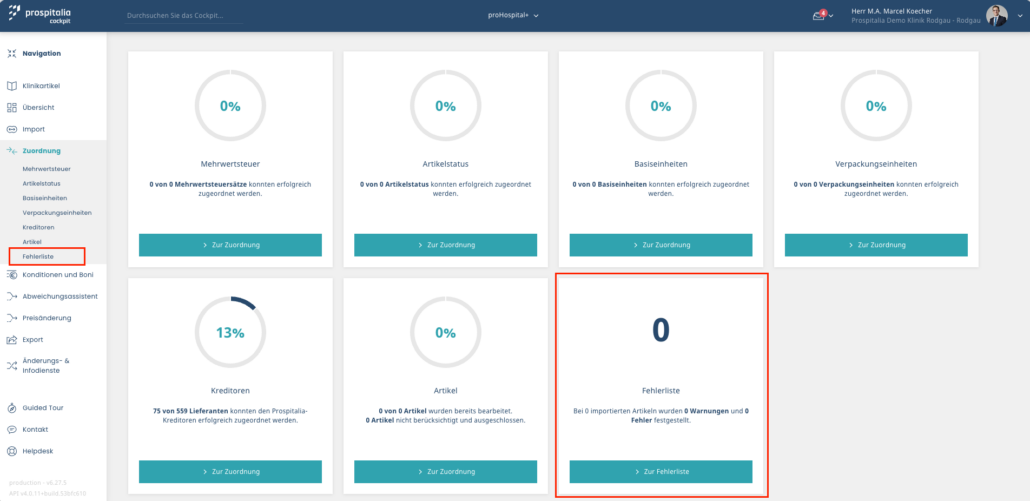Click Zur Zuordnung on Mehrwertsteuer card
The height and width of the screenshot is (501, 1030).
231,245
